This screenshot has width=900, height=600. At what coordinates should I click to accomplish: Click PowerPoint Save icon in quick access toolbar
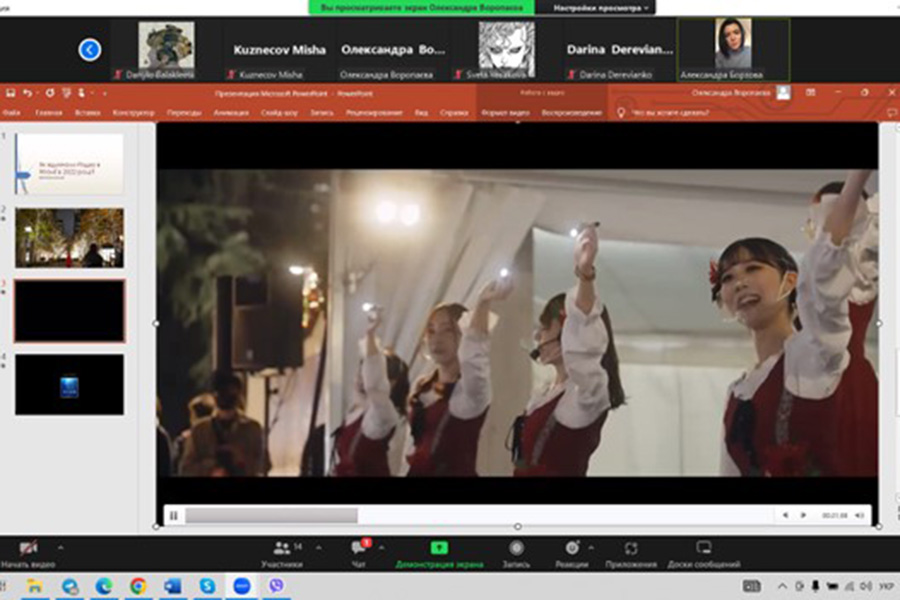pyautogui.click(x=10, y=92)
